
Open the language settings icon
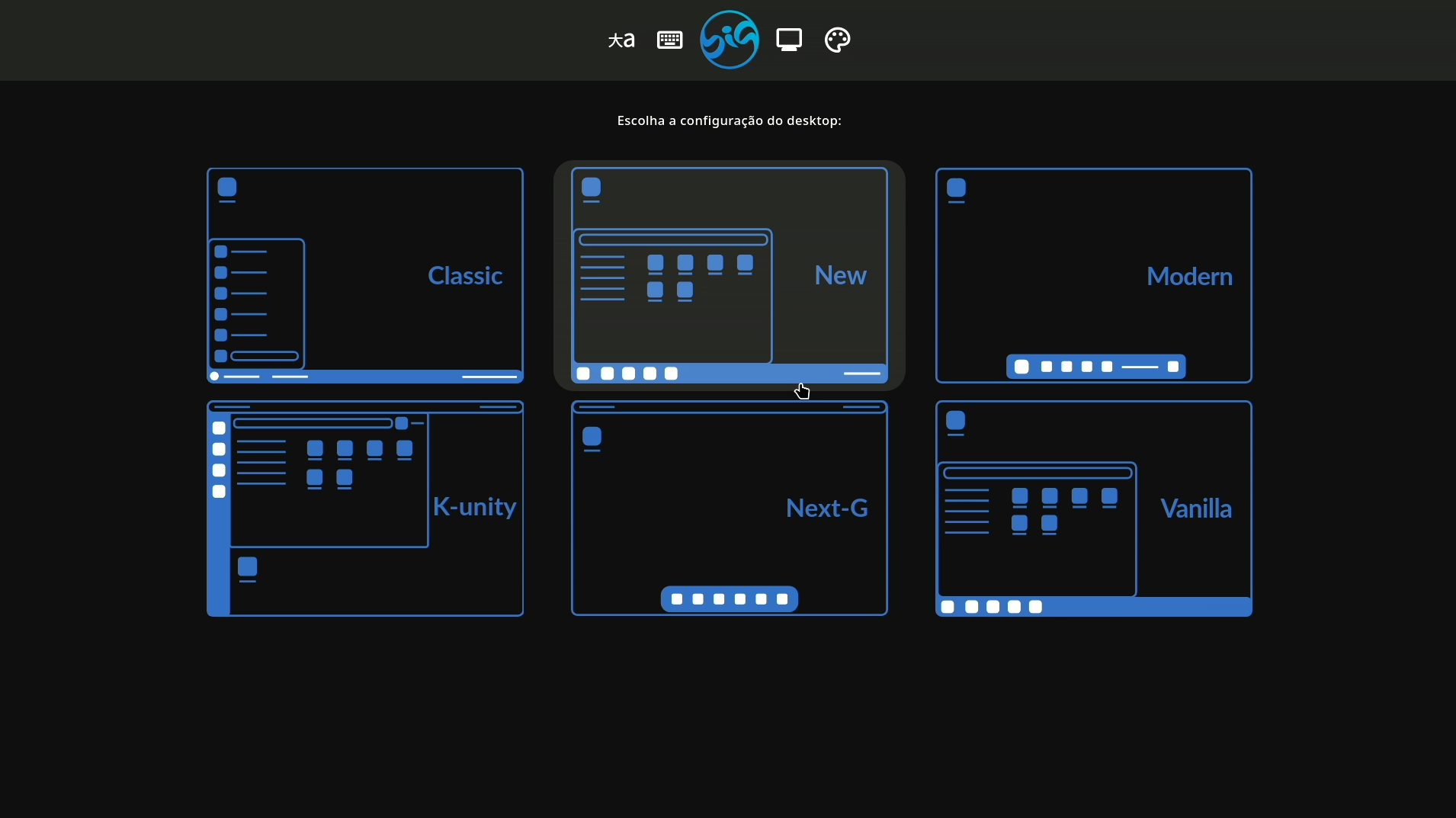pyautogui.click(x=621, y=40)
